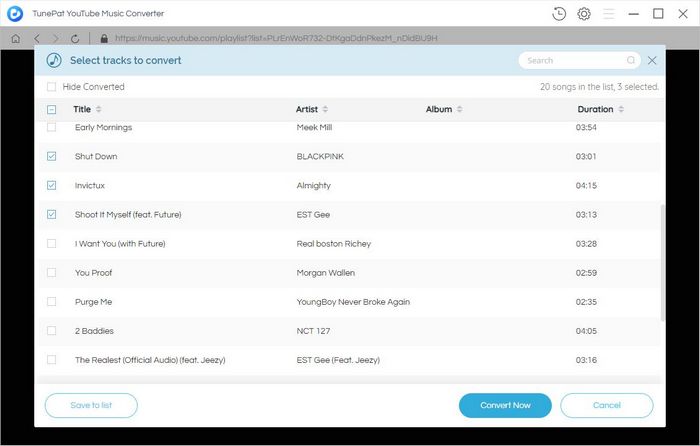
Task: Click the Cancel button
Action: [607, 405]
